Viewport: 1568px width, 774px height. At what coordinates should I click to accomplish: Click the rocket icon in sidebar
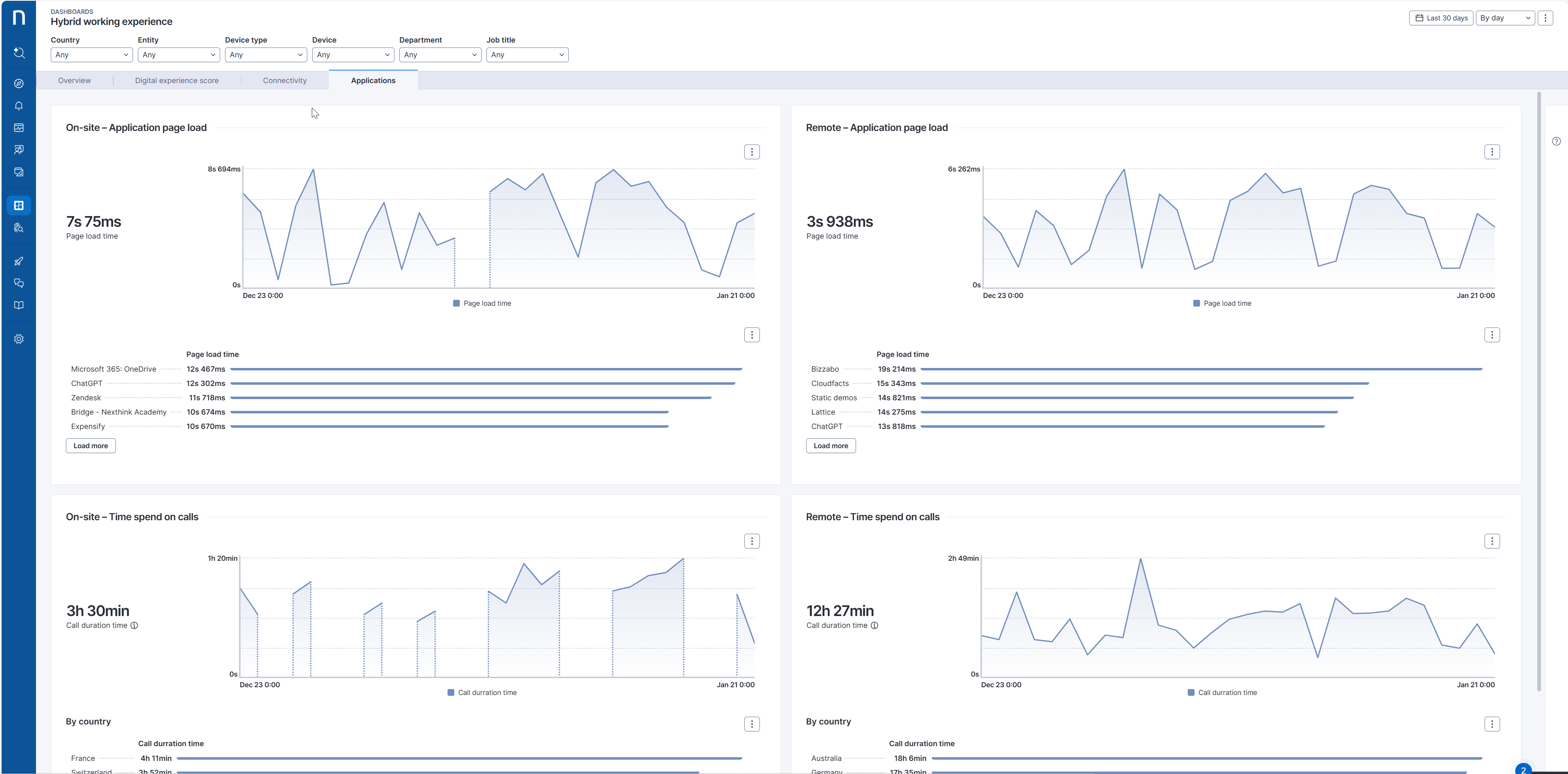coord(19,261)
